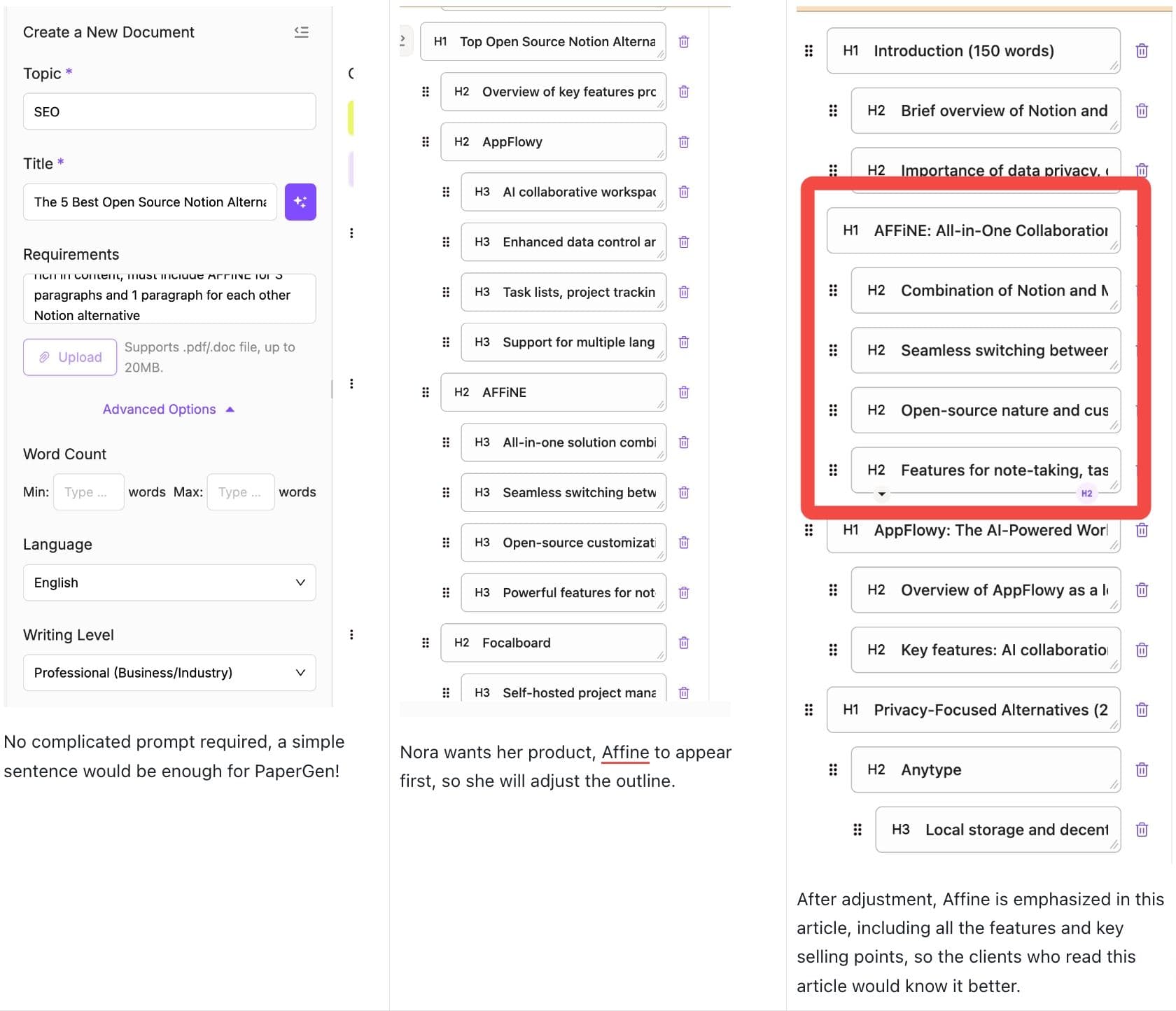Delete the Focalboard H2 heading
This screenshot has height=1011, width=1176.
point(684,643)
